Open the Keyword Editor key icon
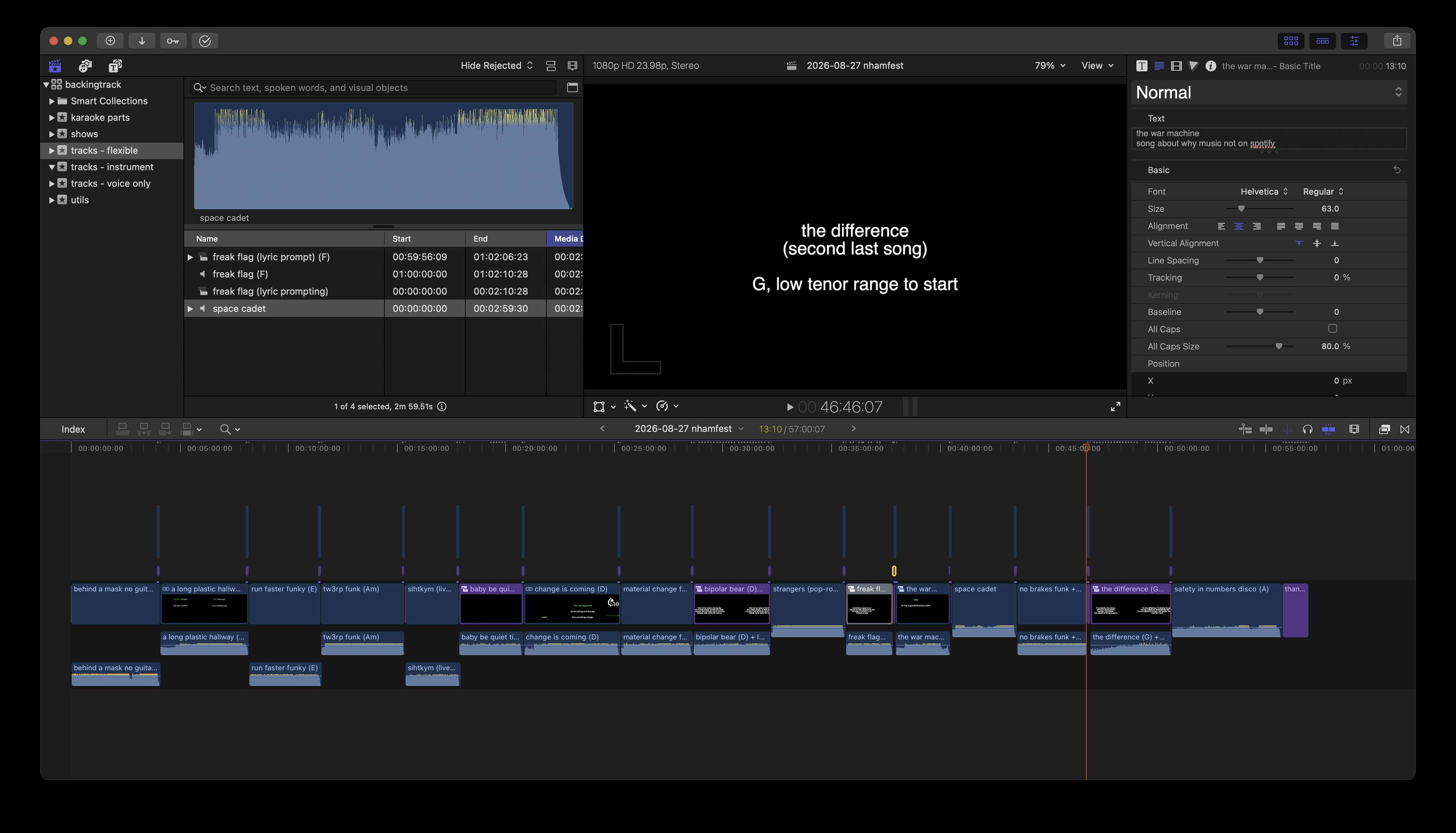This screenshot has height=833, width=1456. [173, 40]
